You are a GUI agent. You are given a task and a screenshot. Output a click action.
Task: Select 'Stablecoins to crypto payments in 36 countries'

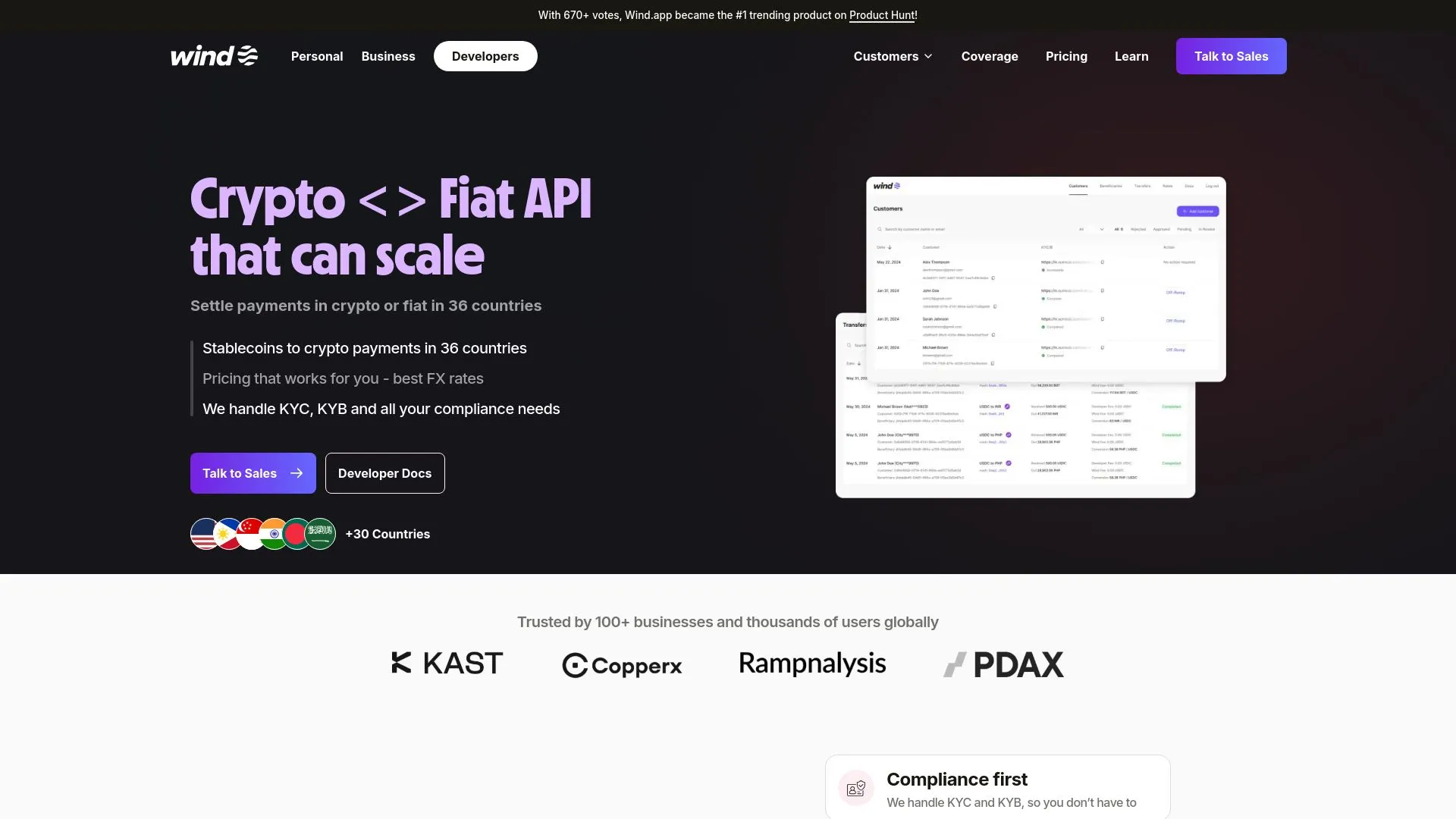pyautogui.click(x=365, y=348)
